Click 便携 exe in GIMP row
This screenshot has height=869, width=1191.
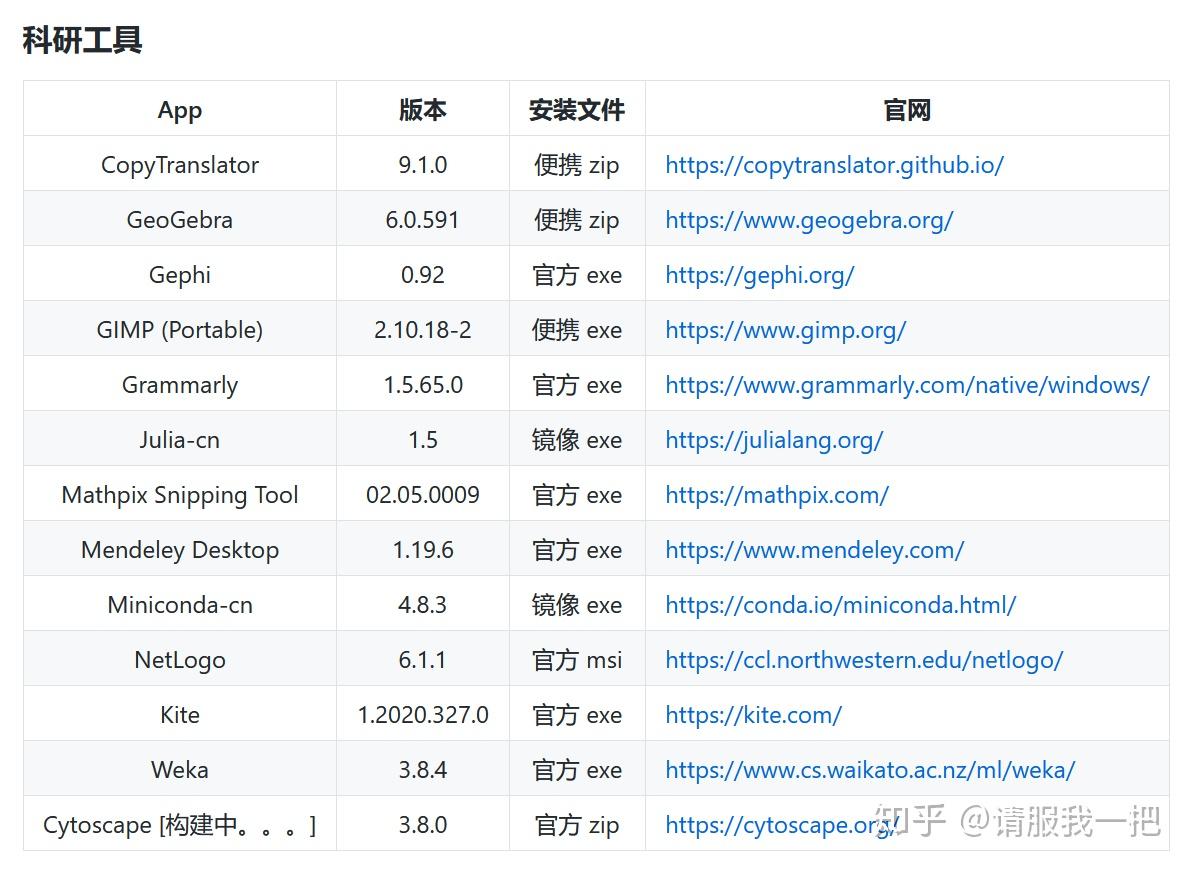[577, 330]
